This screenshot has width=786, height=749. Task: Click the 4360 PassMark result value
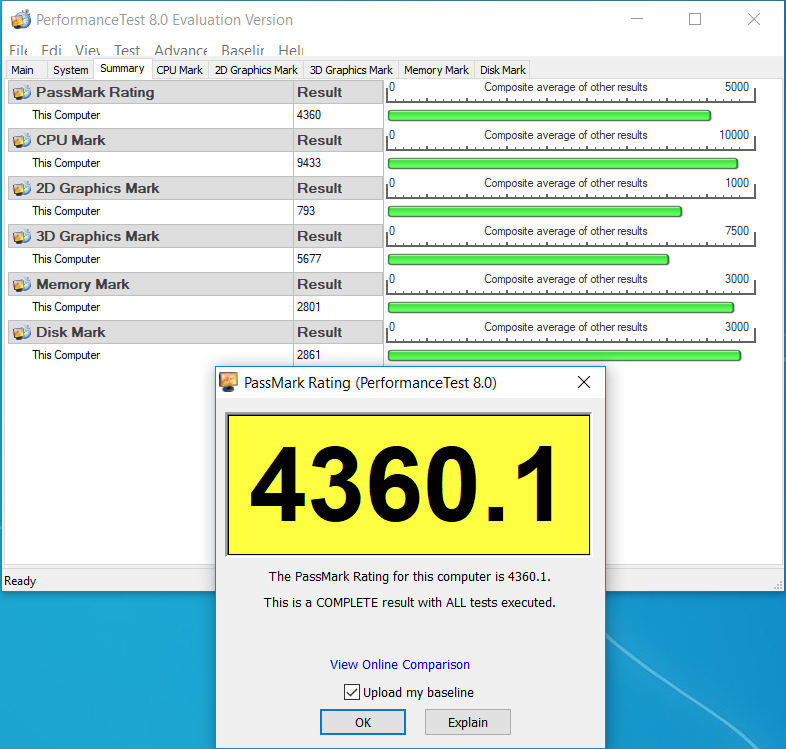[309, 115]
